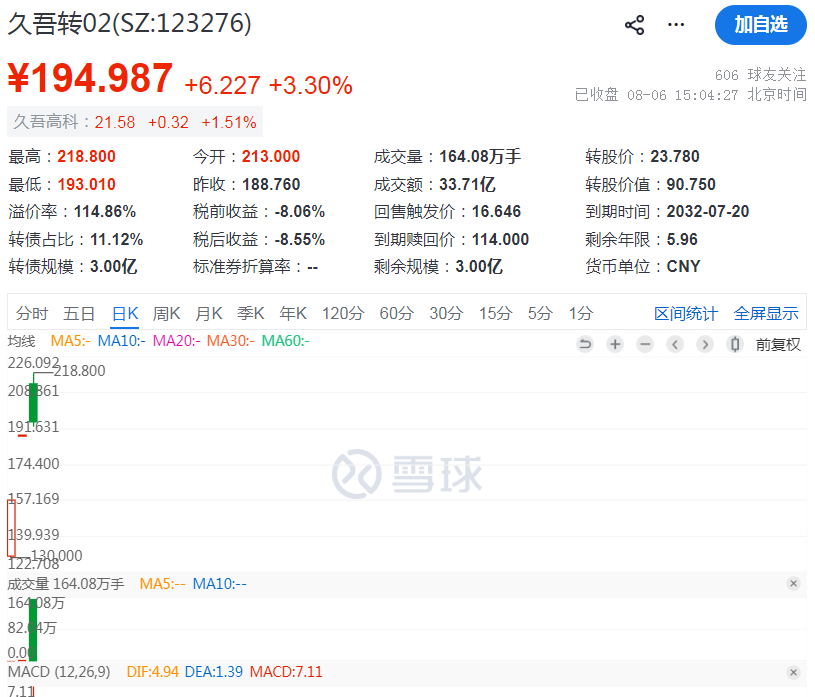Click the 剩余年限 value 5.96
This screenshot has height=697, width=815.
(682, 240)
